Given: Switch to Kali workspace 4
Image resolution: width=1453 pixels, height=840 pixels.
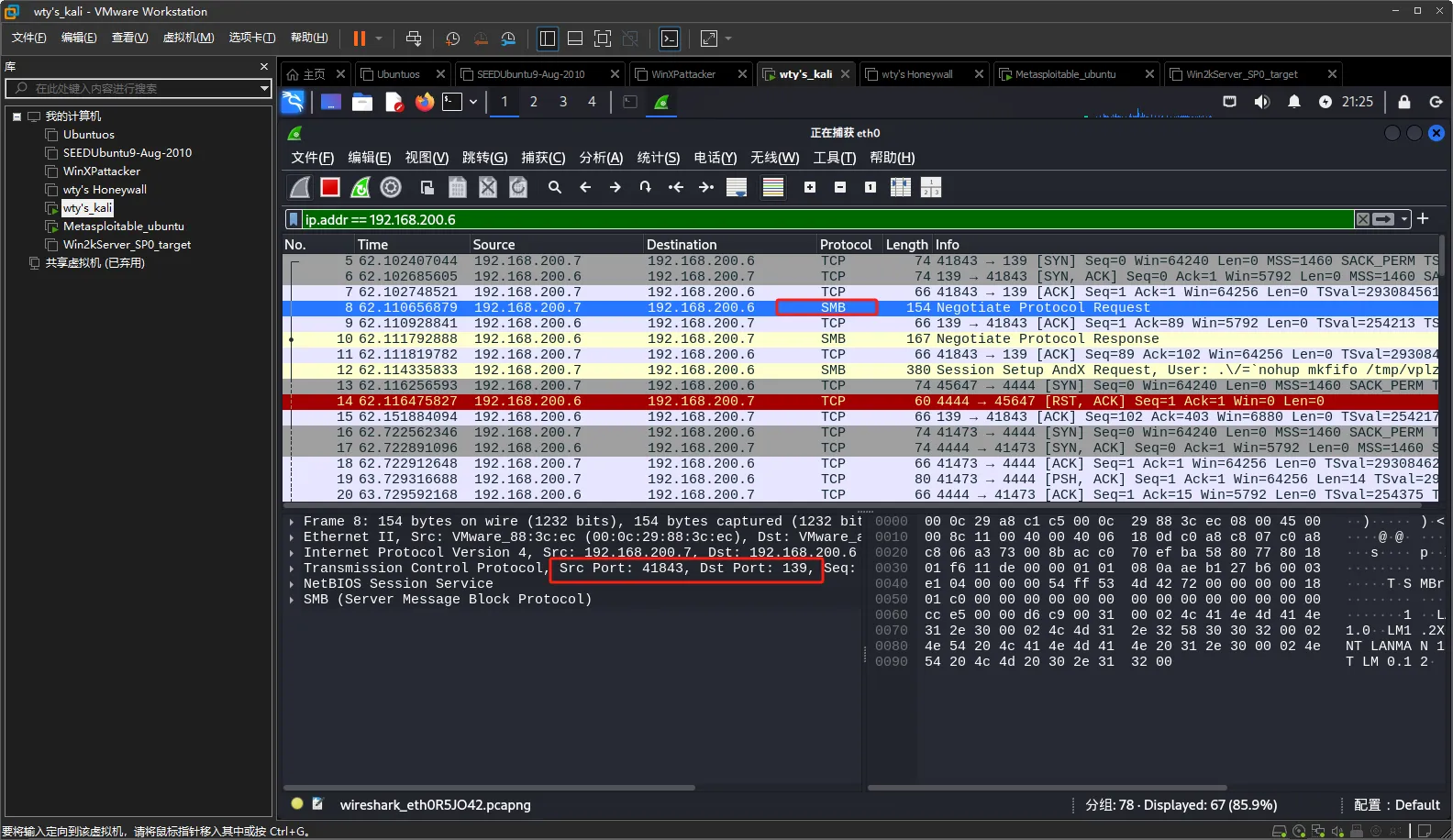Looking at the screenshot, I should pyautogui.click(x=592, y=102).
